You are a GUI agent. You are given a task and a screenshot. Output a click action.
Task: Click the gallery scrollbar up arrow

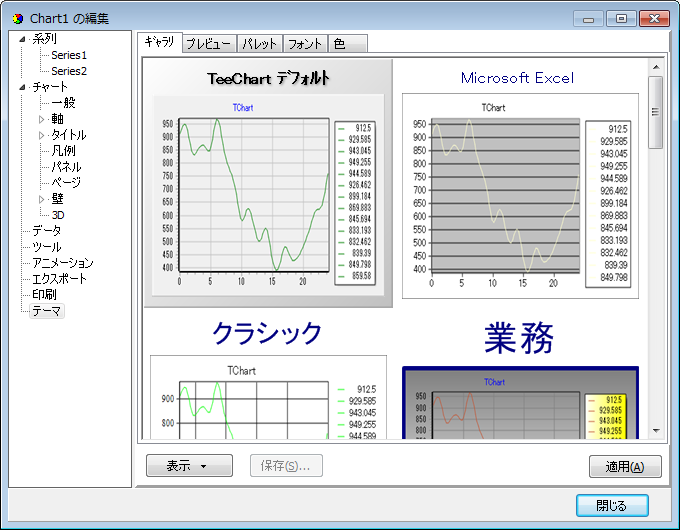[656, 67]
